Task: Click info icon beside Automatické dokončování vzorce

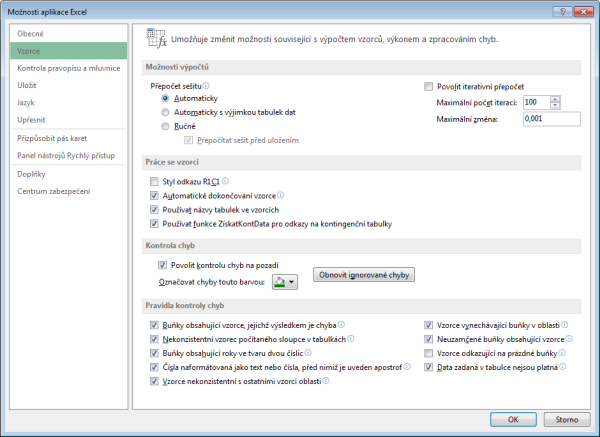Action: coord(280,195)
